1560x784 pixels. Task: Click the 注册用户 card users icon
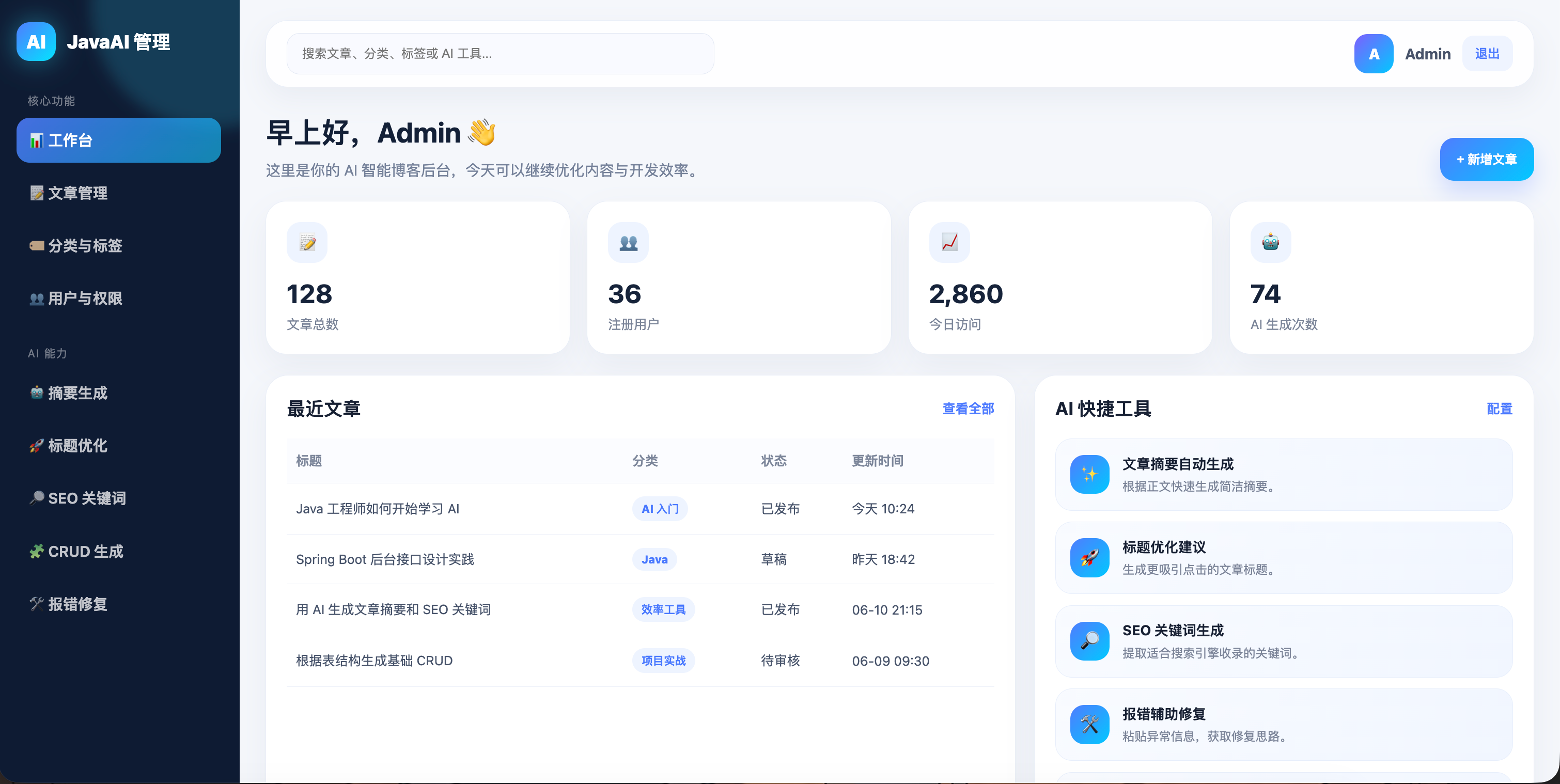pos(629,243)
